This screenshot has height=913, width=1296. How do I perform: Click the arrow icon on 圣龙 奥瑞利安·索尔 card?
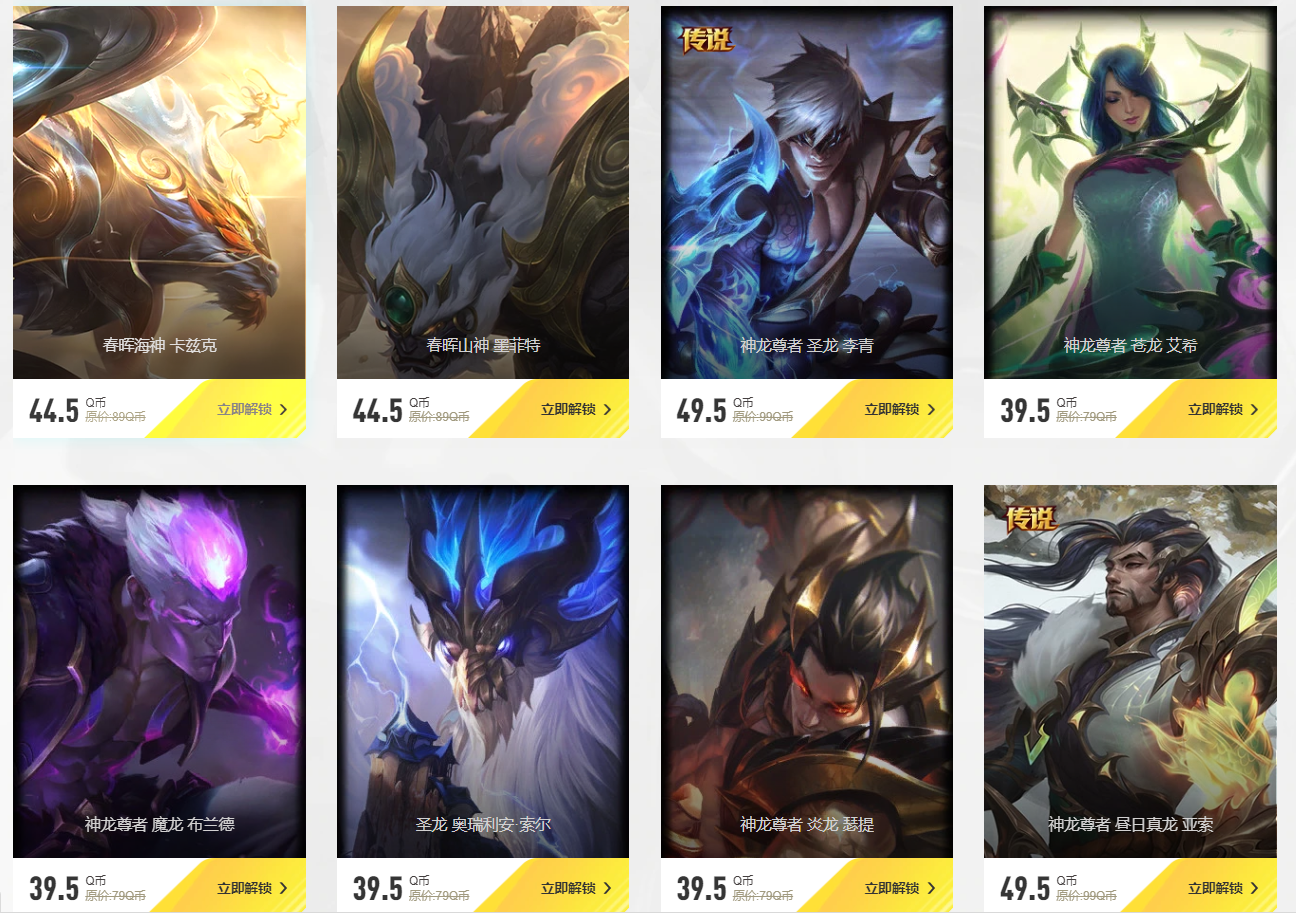[608, 888]
